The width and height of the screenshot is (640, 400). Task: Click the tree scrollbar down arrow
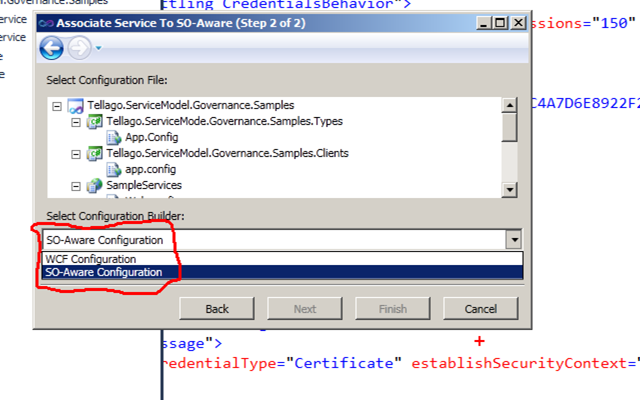(x=509, y=189)
